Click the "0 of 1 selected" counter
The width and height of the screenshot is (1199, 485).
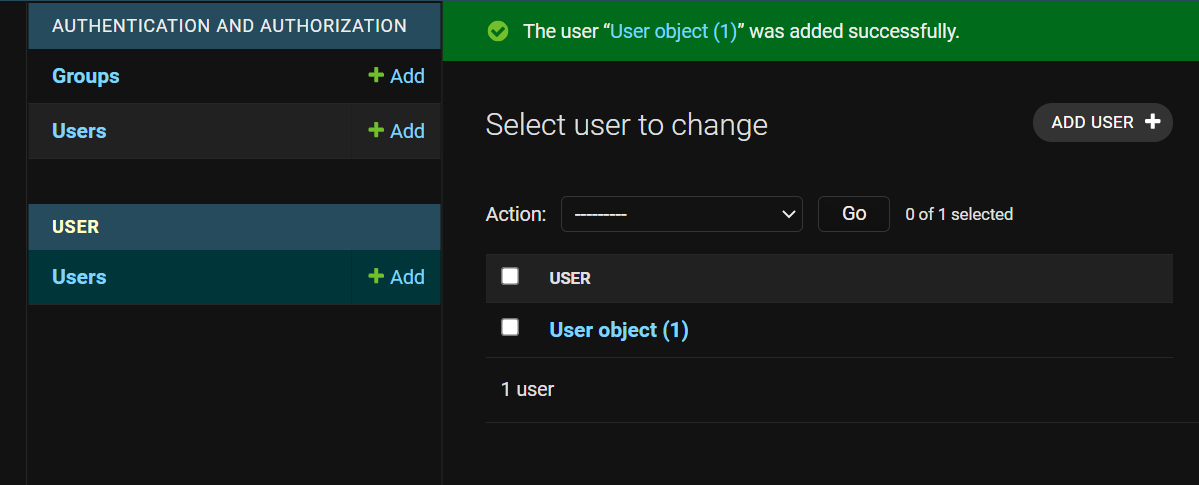tap(959, 214)
